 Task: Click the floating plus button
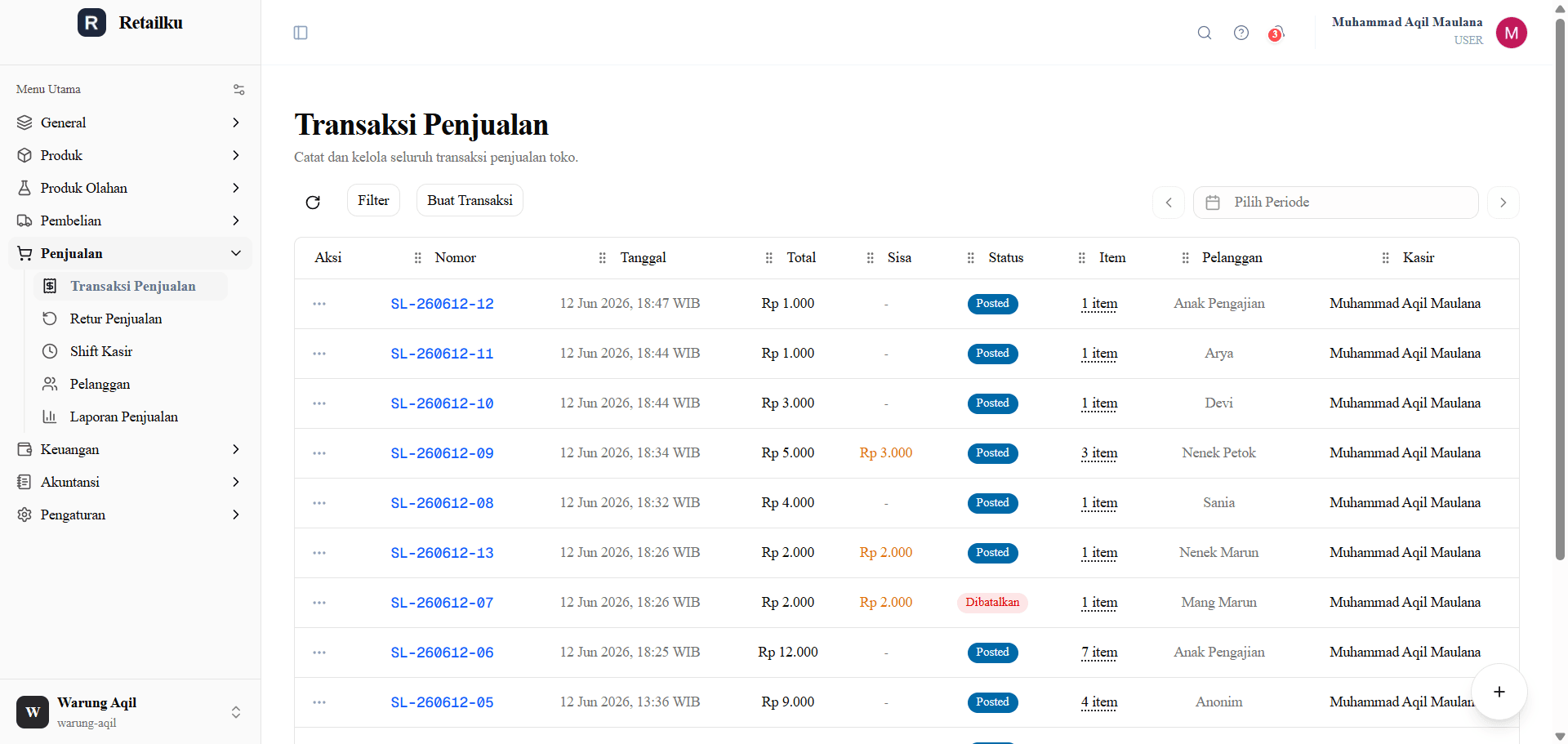pos(1499,692)
